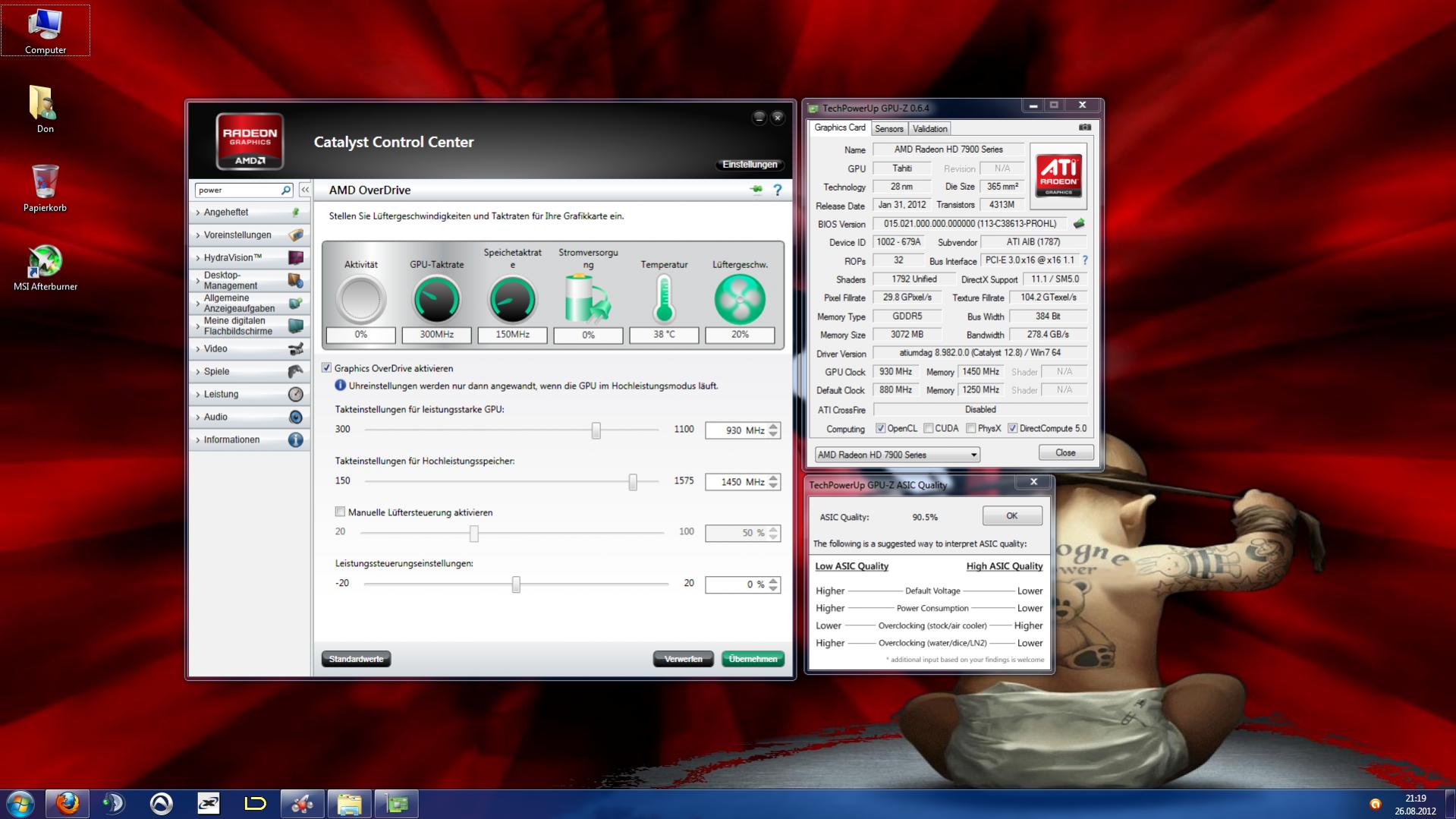Click the Lüftergeschwindigkeit fan icon
Image resolution: width=1456 pixels, height=819 pixels.
coord(740,298)
